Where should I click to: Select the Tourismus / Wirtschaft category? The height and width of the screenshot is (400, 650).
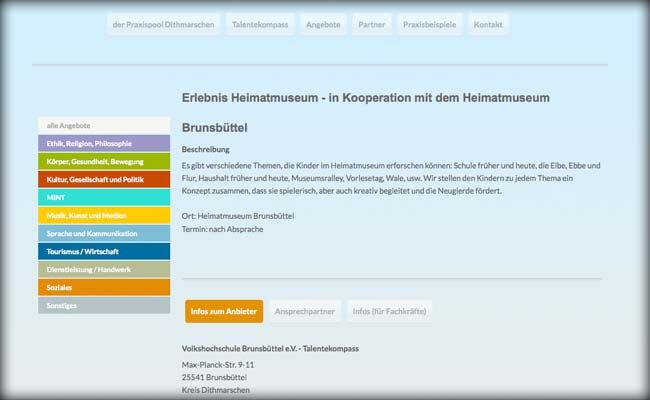(104, 251)
